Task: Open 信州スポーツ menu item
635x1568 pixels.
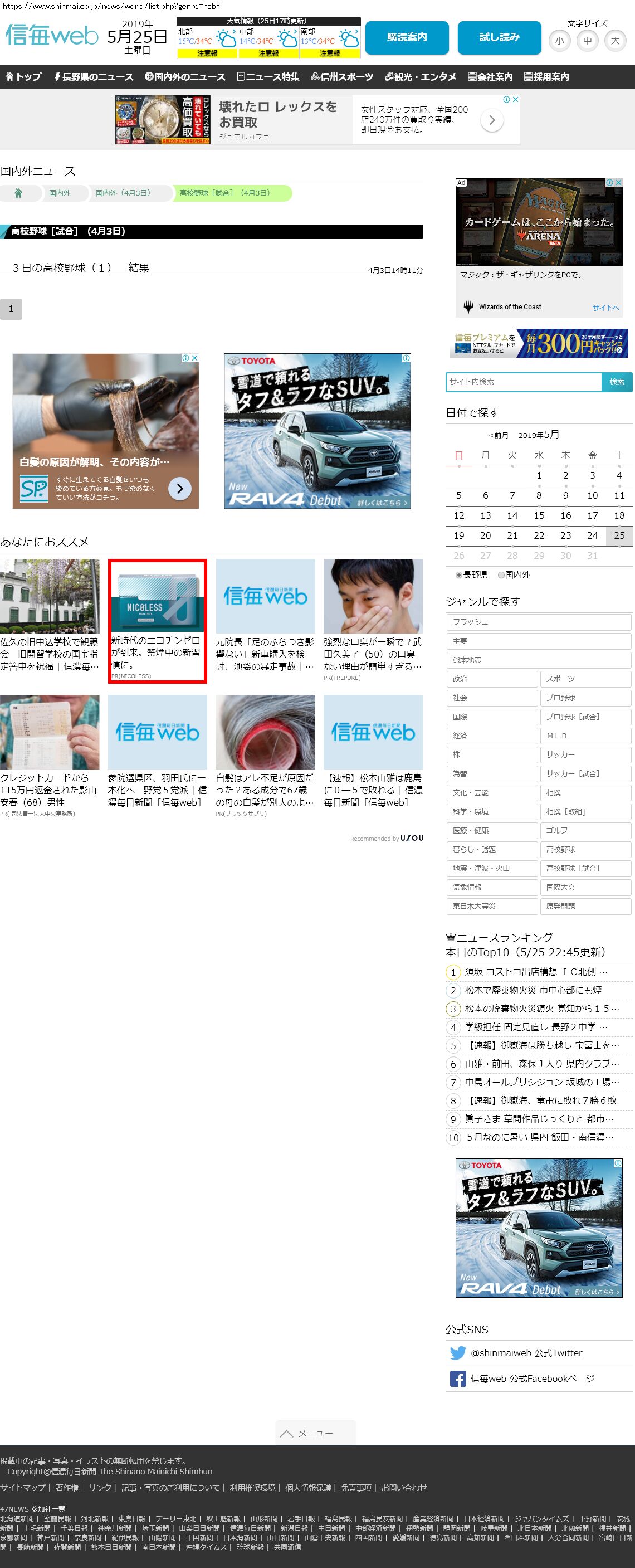Action: tap(342, 77)
